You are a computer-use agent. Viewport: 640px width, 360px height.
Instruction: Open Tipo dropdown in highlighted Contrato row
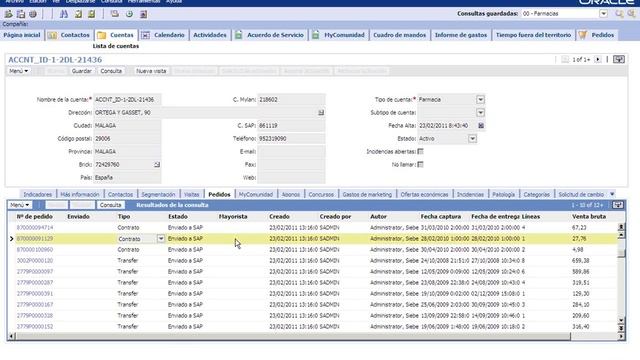(161, 239)
